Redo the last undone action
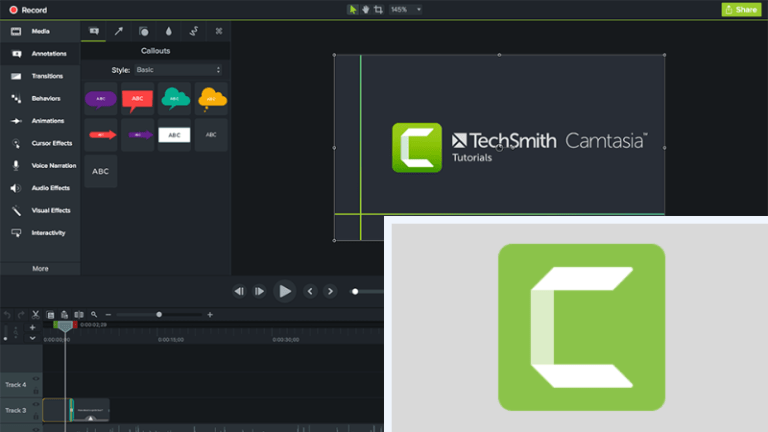The width and height of the screenshot is (768, 432). 21,315
